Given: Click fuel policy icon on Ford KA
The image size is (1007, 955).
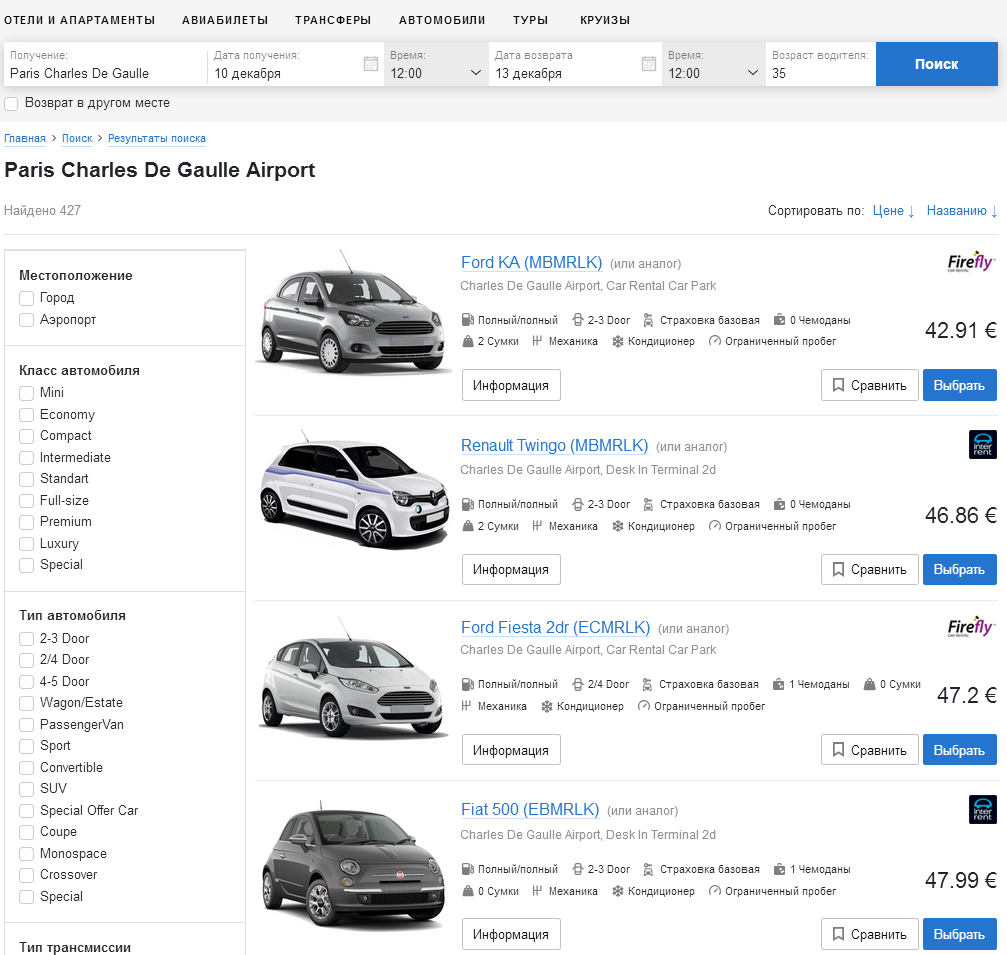Looking at the screenshot, I should tap(468, 320).
